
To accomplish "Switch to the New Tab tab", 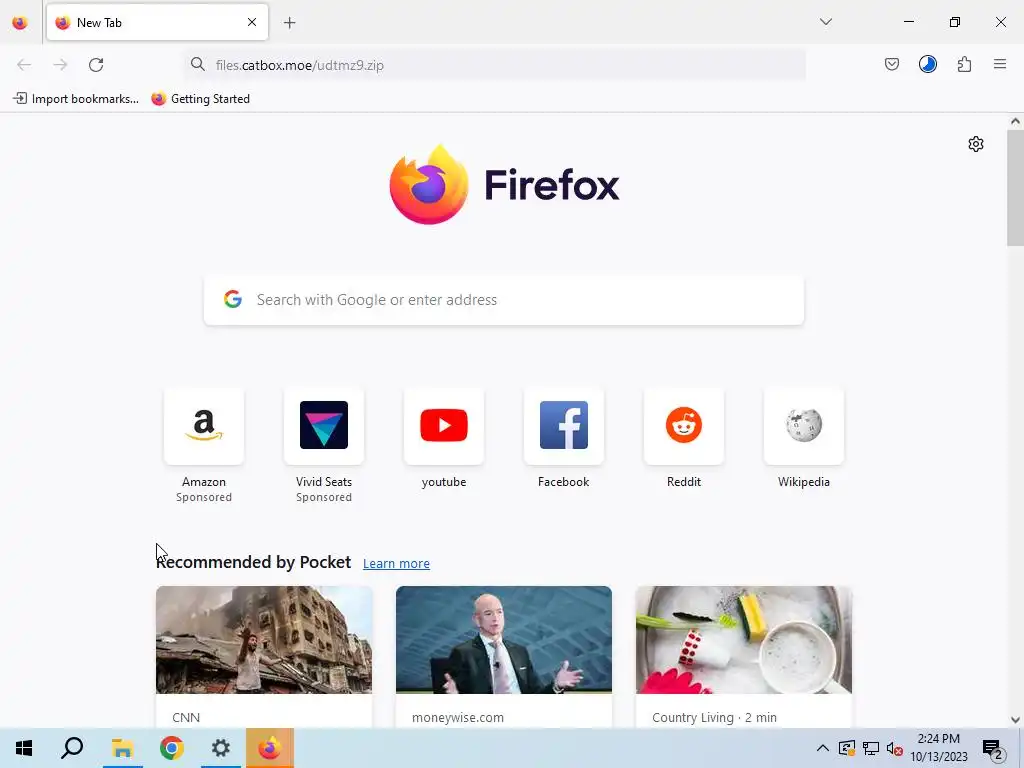I will click(x=157, y=22).
